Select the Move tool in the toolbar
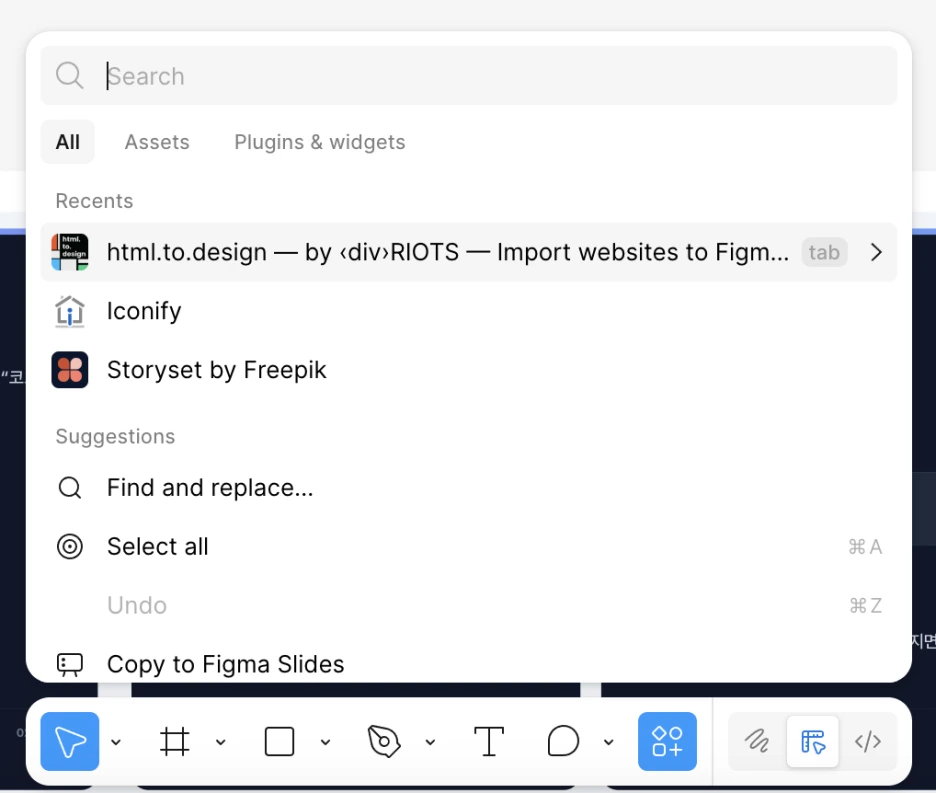Viewport: 936px width, 793px height. 70,741
